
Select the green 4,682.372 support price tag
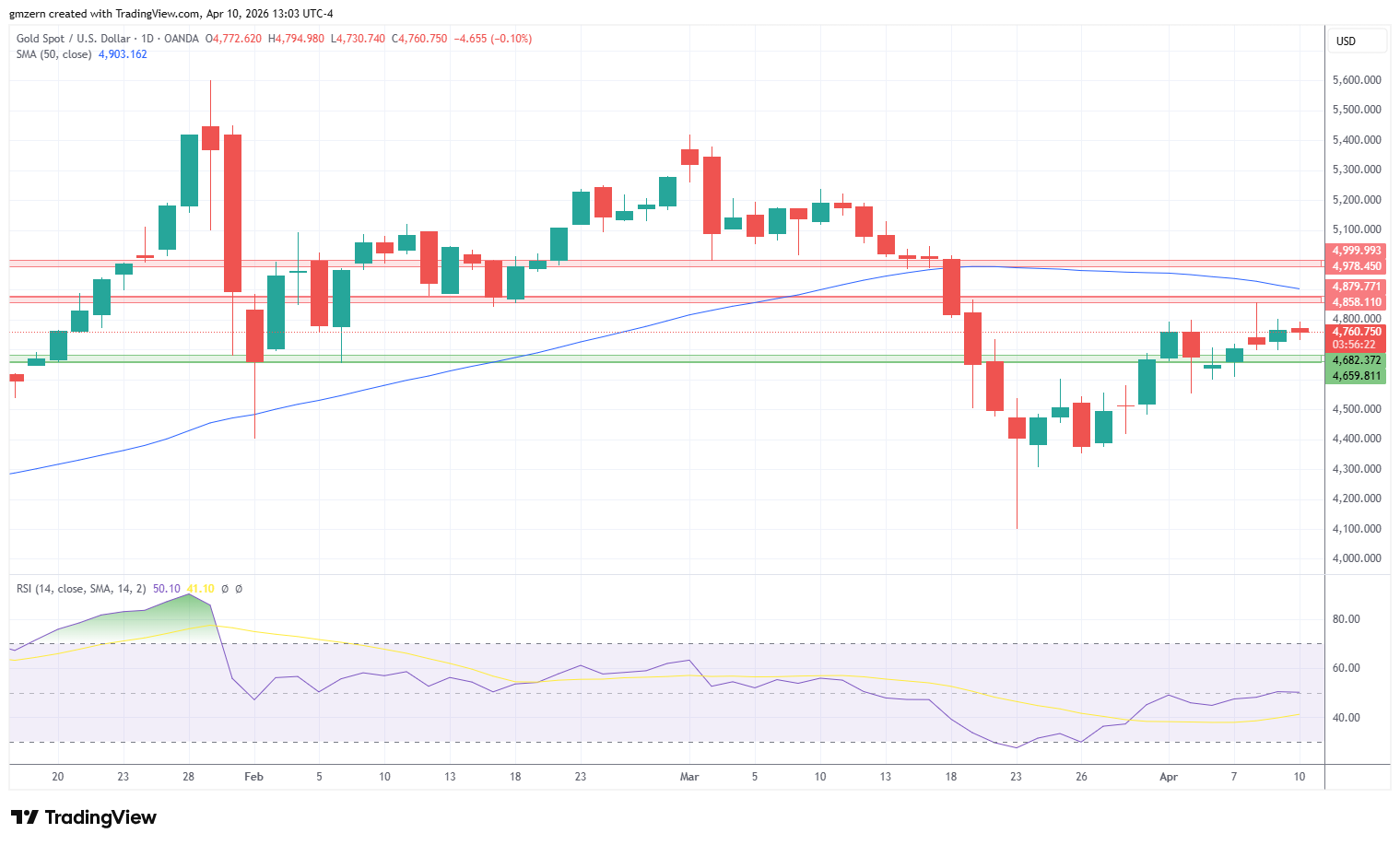1357,360
